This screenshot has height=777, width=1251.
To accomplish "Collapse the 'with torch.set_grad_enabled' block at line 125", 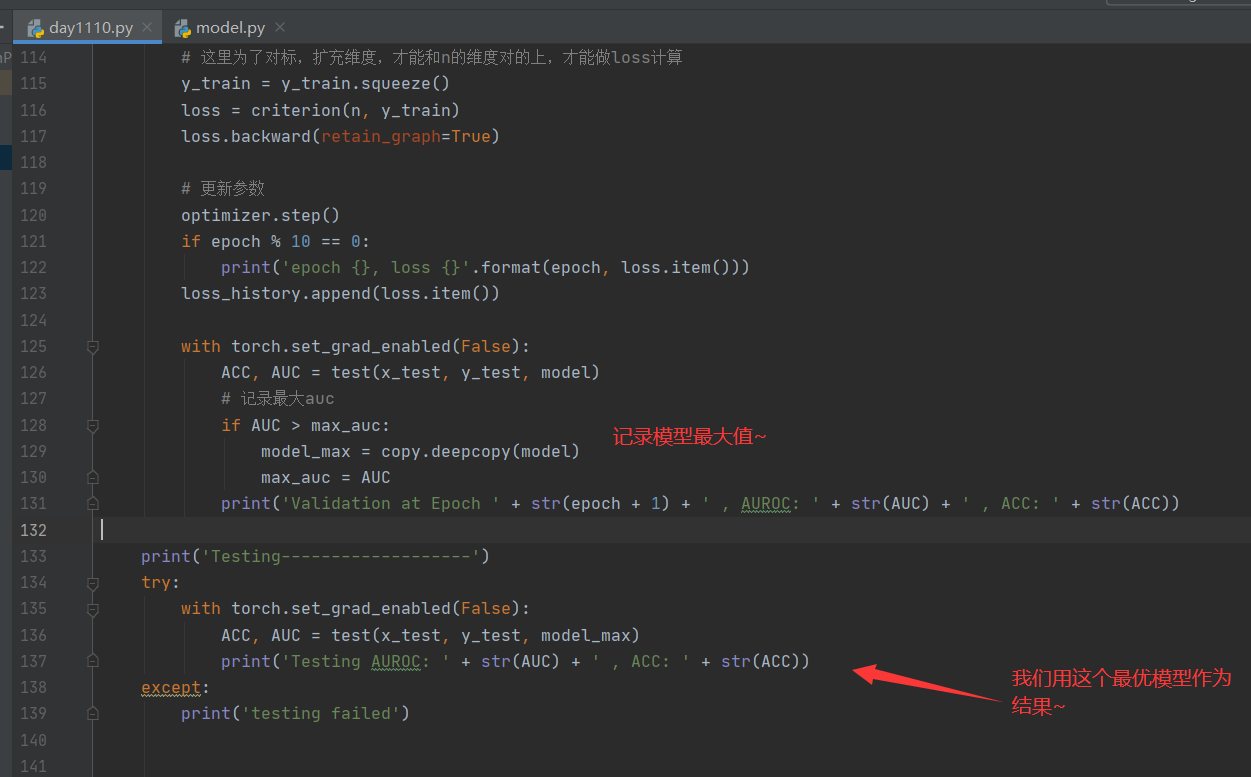I will (x=93, y=346).
